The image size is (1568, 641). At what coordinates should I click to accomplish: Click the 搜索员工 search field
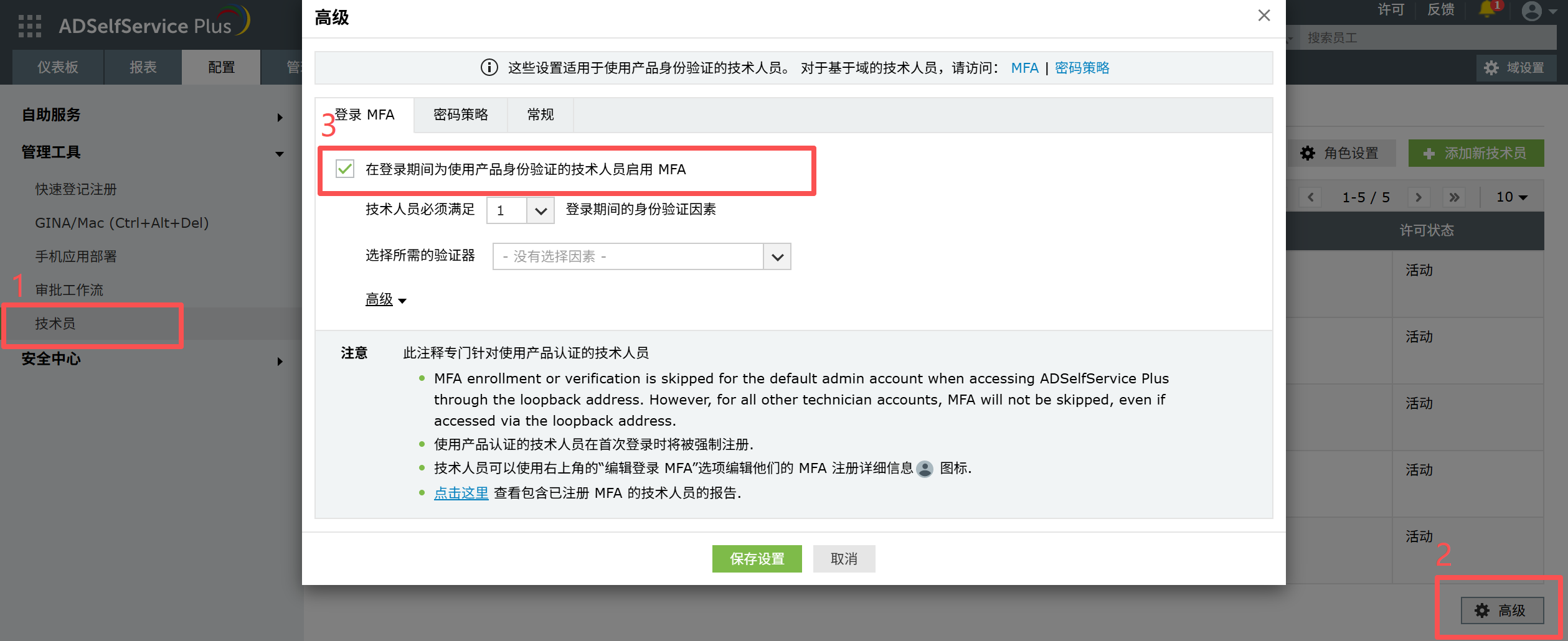pyautogui.click(x=1426, y=38)
